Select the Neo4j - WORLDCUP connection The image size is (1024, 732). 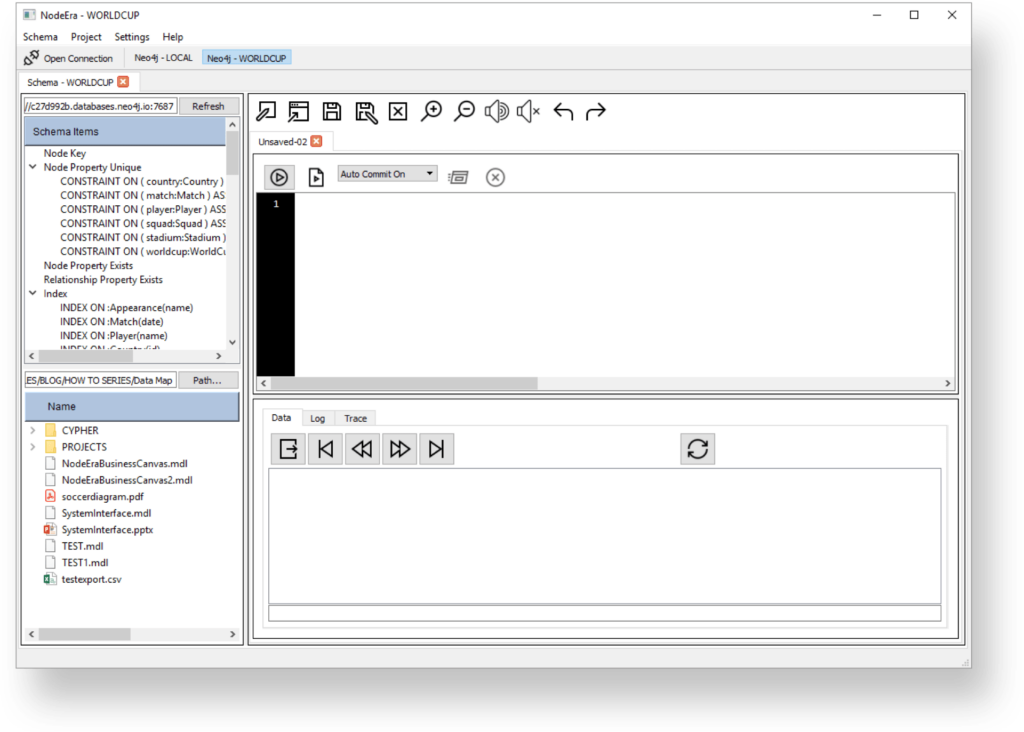click(247, 58)
